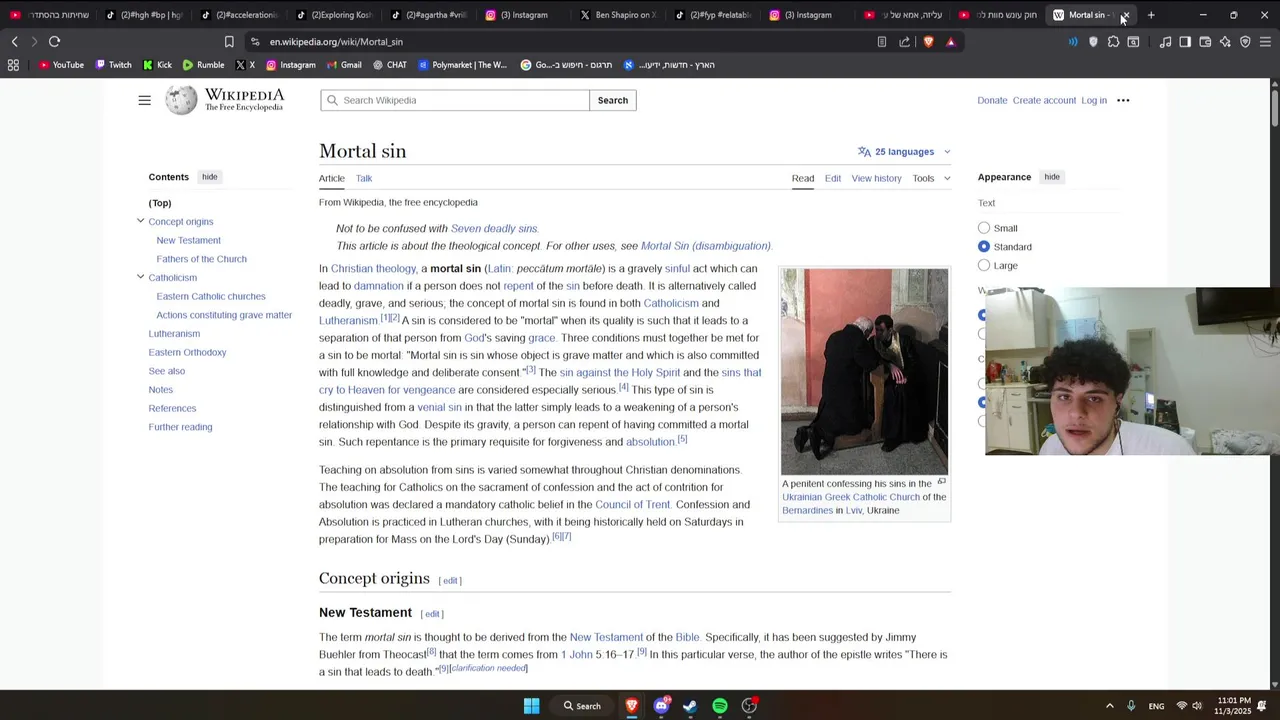Toggle the browser sidebar panel icon

(1185, 42)
